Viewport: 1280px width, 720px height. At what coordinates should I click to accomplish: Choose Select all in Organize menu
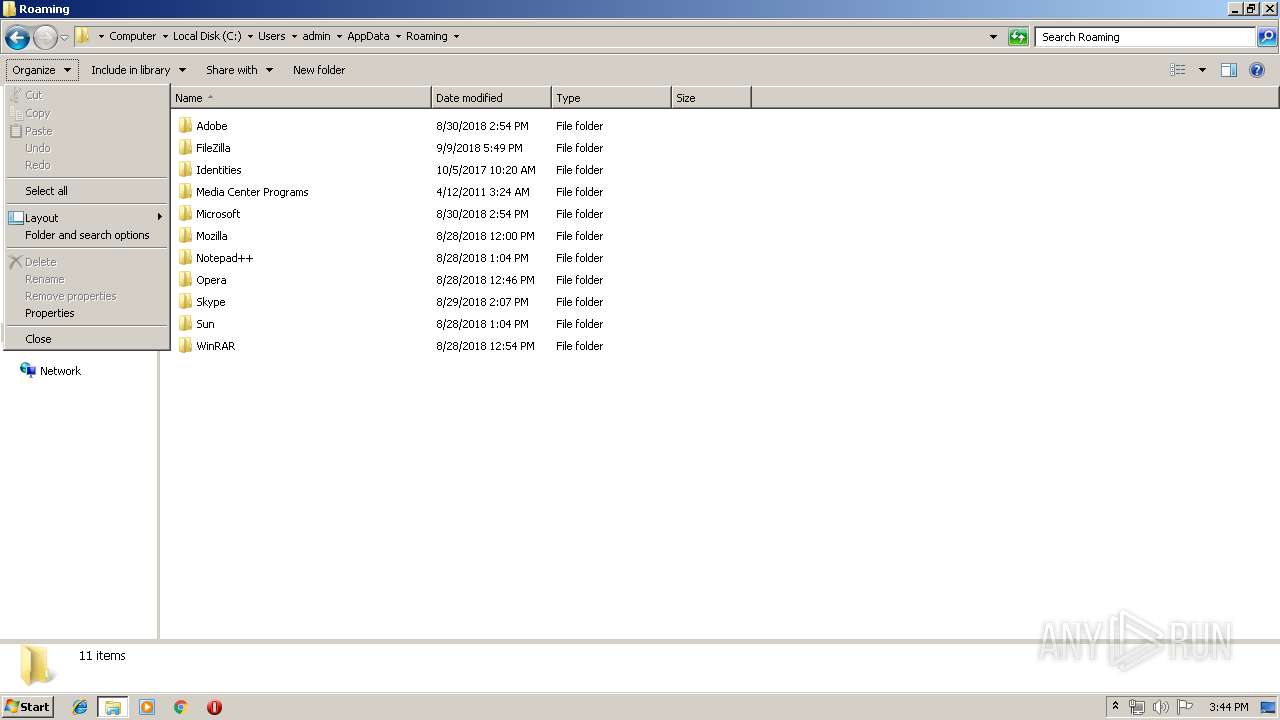[x=87, y=191]
